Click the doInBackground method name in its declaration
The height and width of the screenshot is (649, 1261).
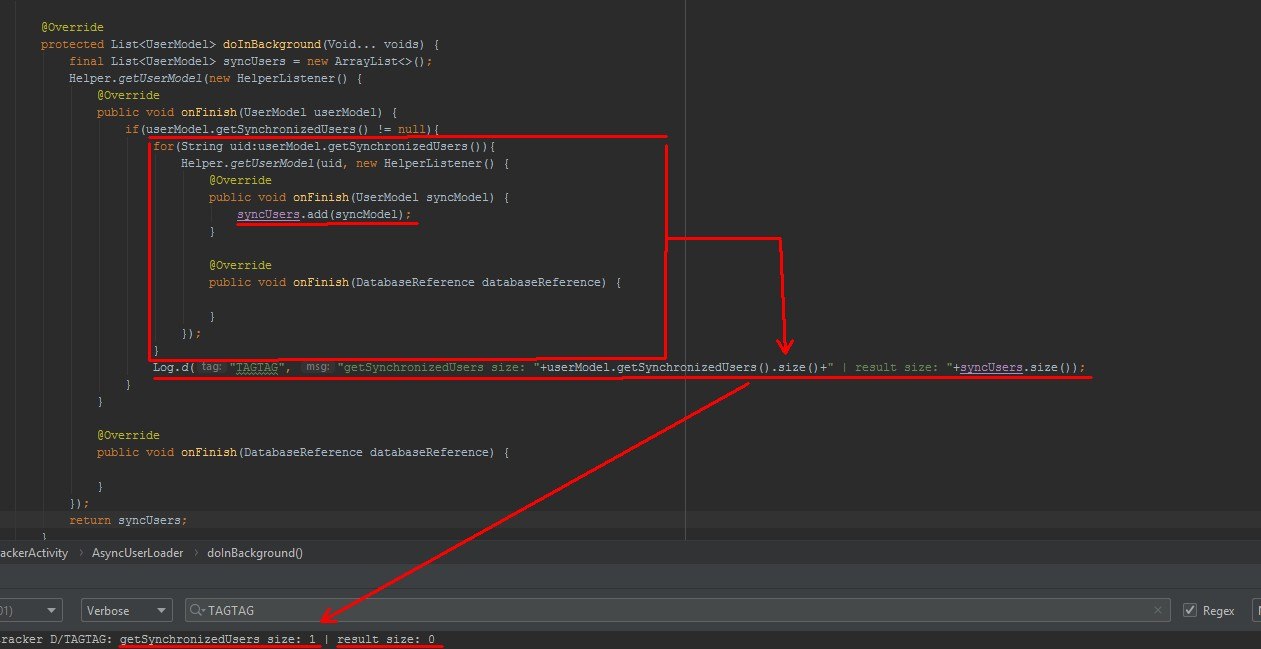[x=272, y=44]
